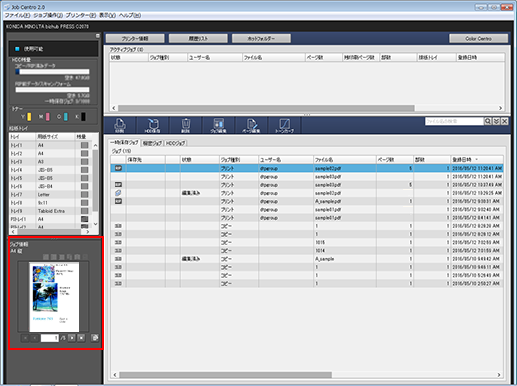
Task: Click the black K toner swatch
Action: click(83, 117)
